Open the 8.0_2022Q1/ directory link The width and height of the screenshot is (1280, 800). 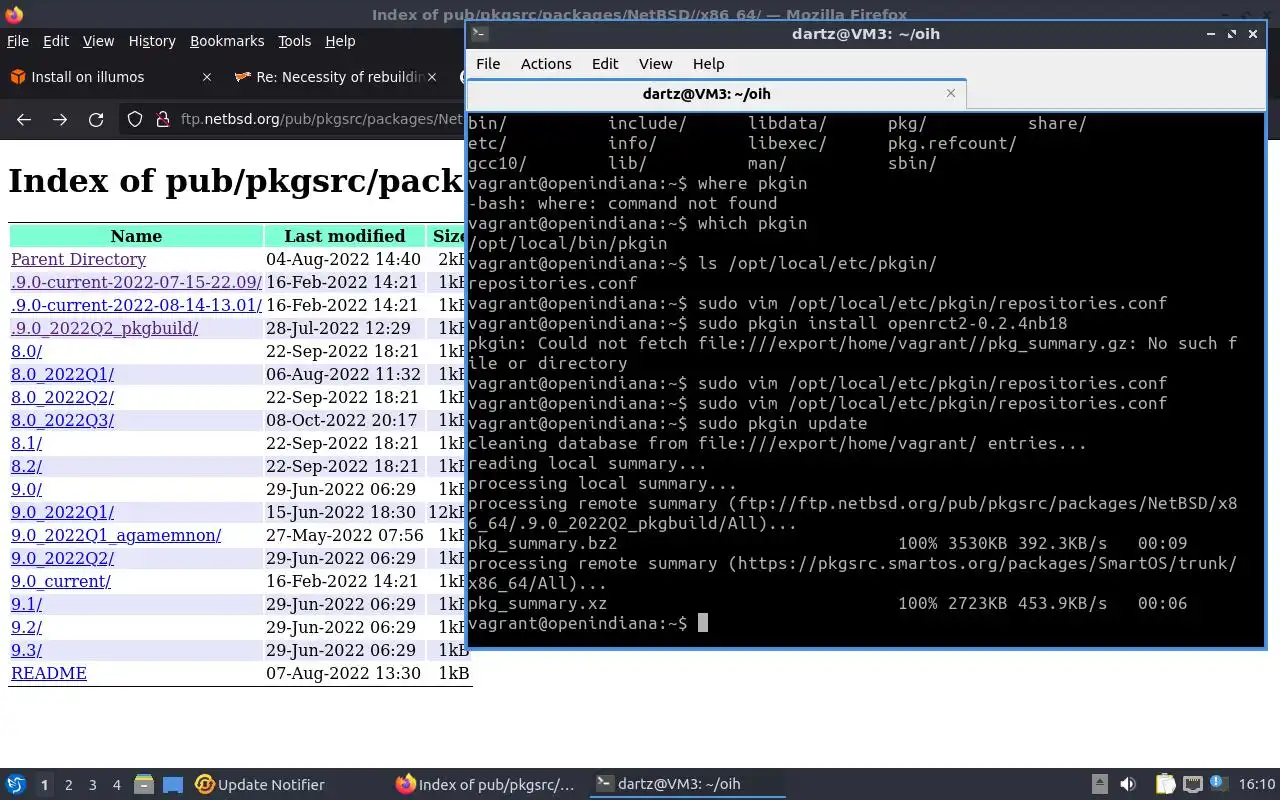[62, 374]
